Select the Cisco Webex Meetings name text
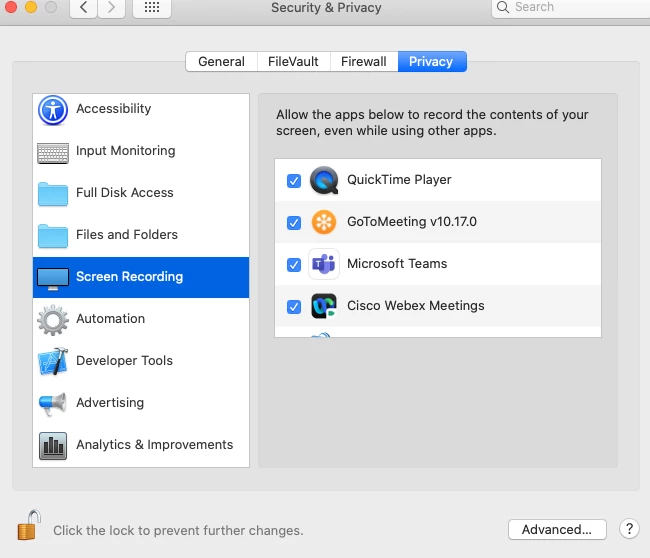Screen dimensions: 650x558 point(415,306)
